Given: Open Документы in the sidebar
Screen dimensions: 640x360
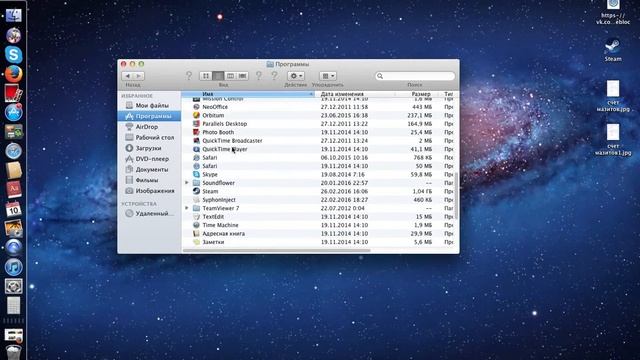Looking at the screenshot, I should point(149,169).
